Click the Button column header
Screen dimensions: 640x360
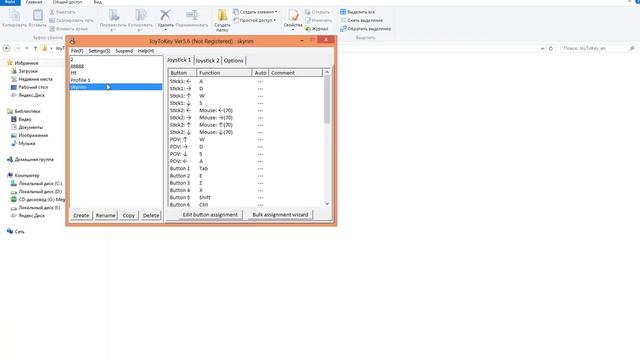point(182,73)
